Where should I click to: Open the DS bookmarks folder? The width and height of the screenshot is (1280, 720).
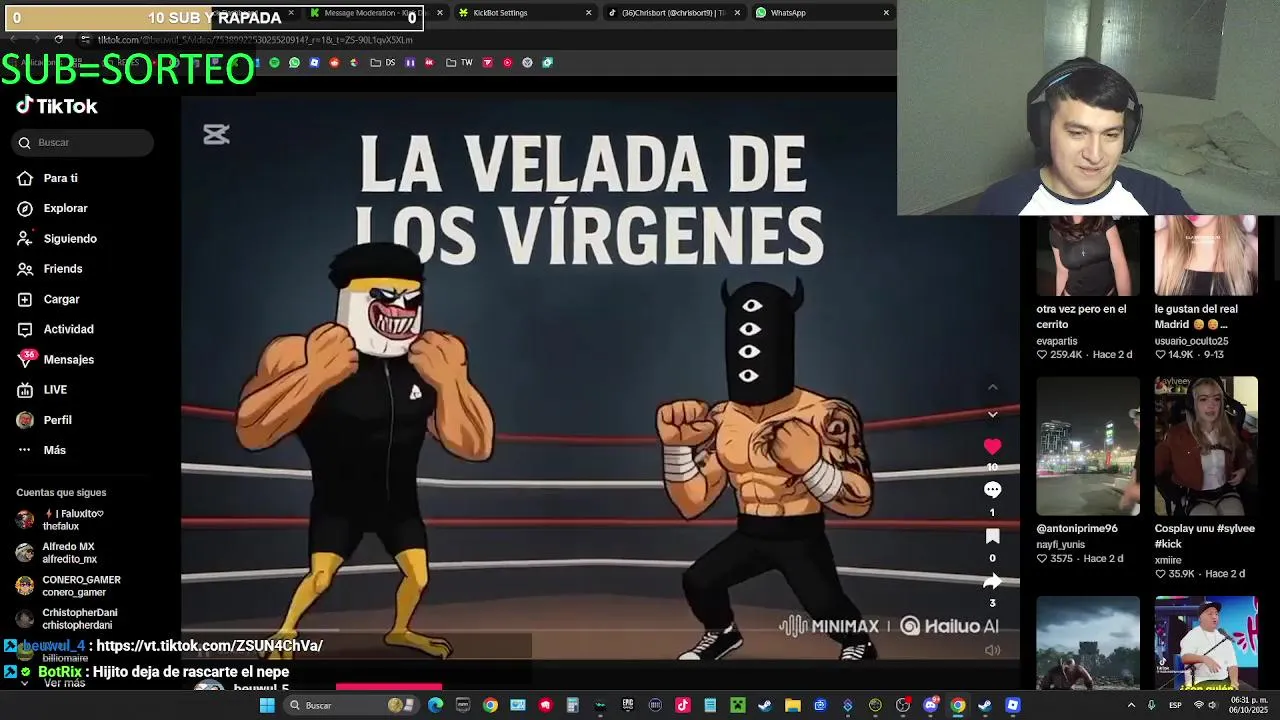[x=382, y=62]
